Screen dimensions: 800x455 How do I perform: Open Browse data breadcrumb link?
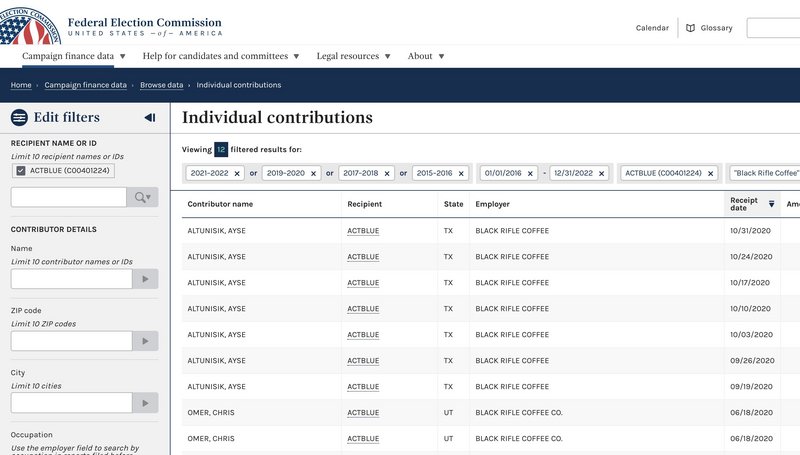161,85
